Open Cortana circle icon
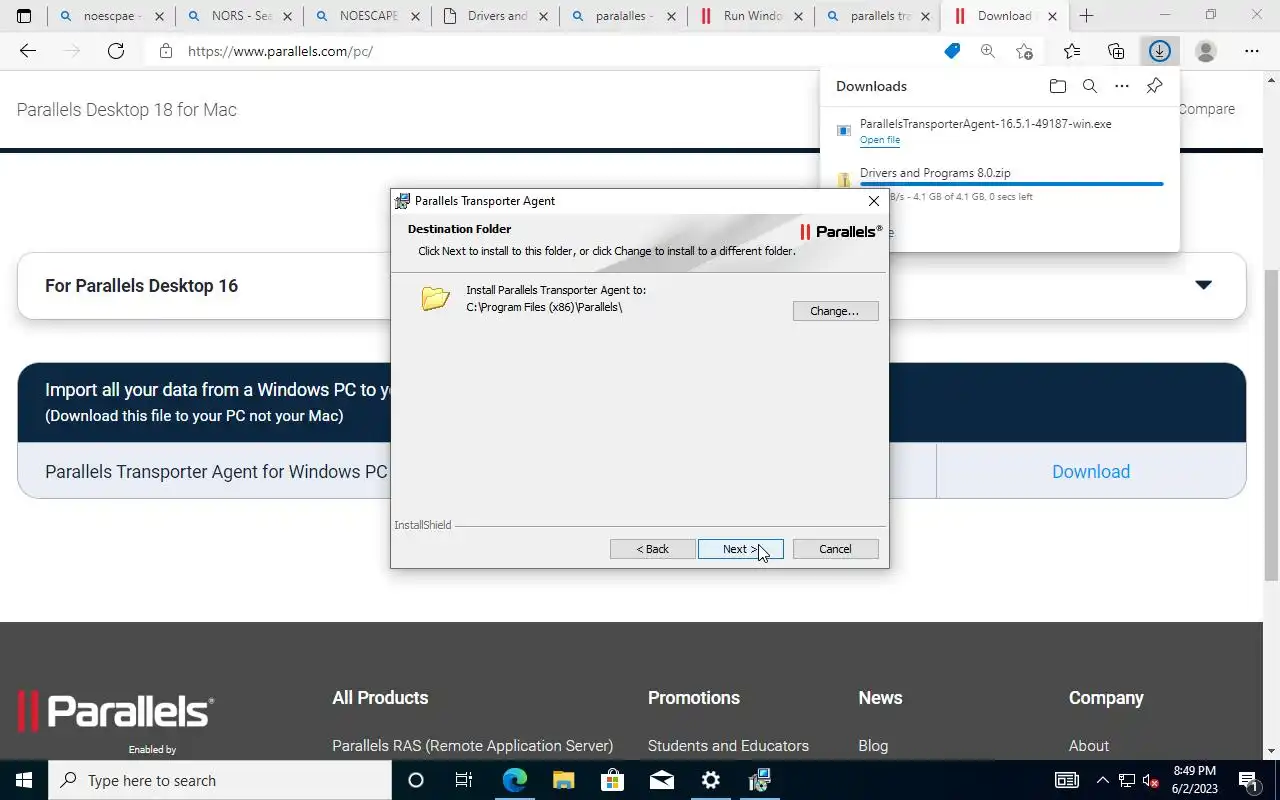The height and width of the screenshot is (800, 1280). [416, 780]
